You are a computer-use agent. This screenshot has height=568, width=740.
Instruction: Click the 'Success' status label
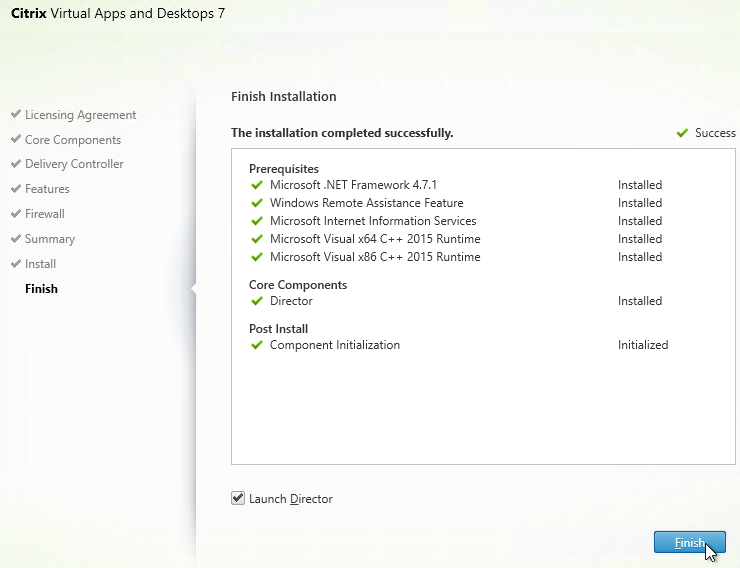tap(715, 133)
